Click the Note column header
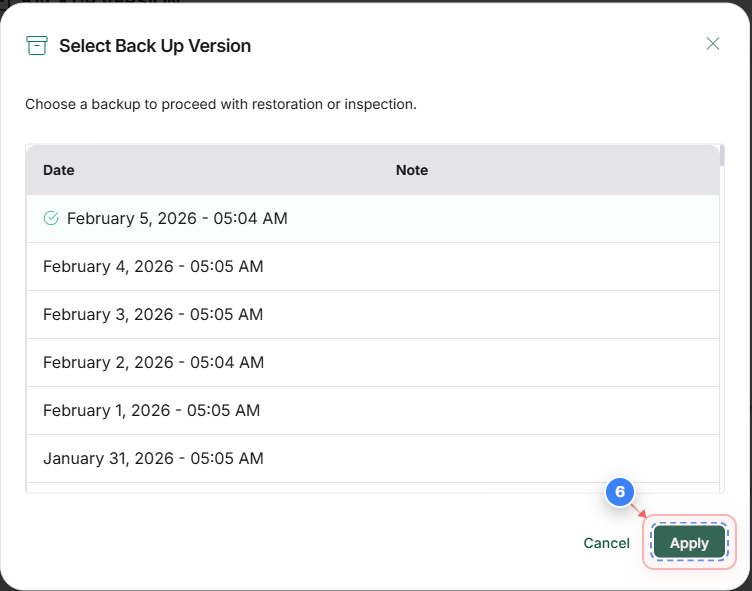 (x=411, y=170)
